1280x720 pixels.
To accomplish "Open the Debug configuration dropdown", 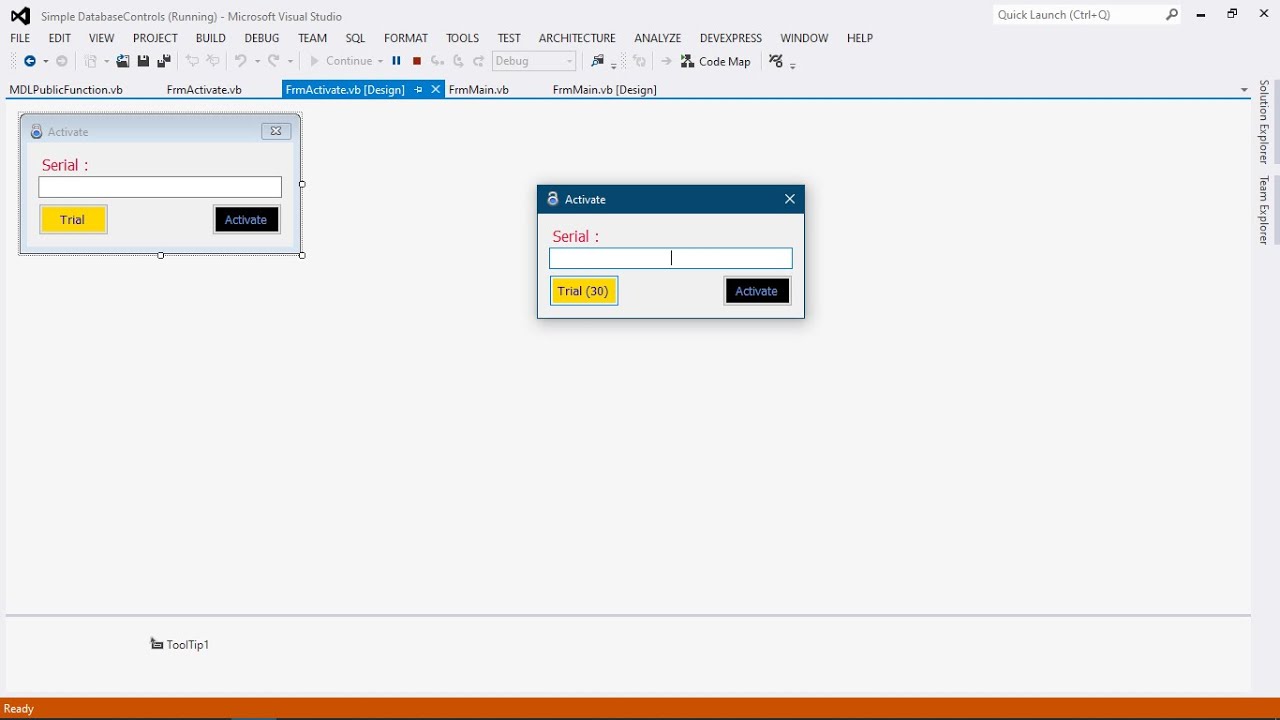I will 534,61.
